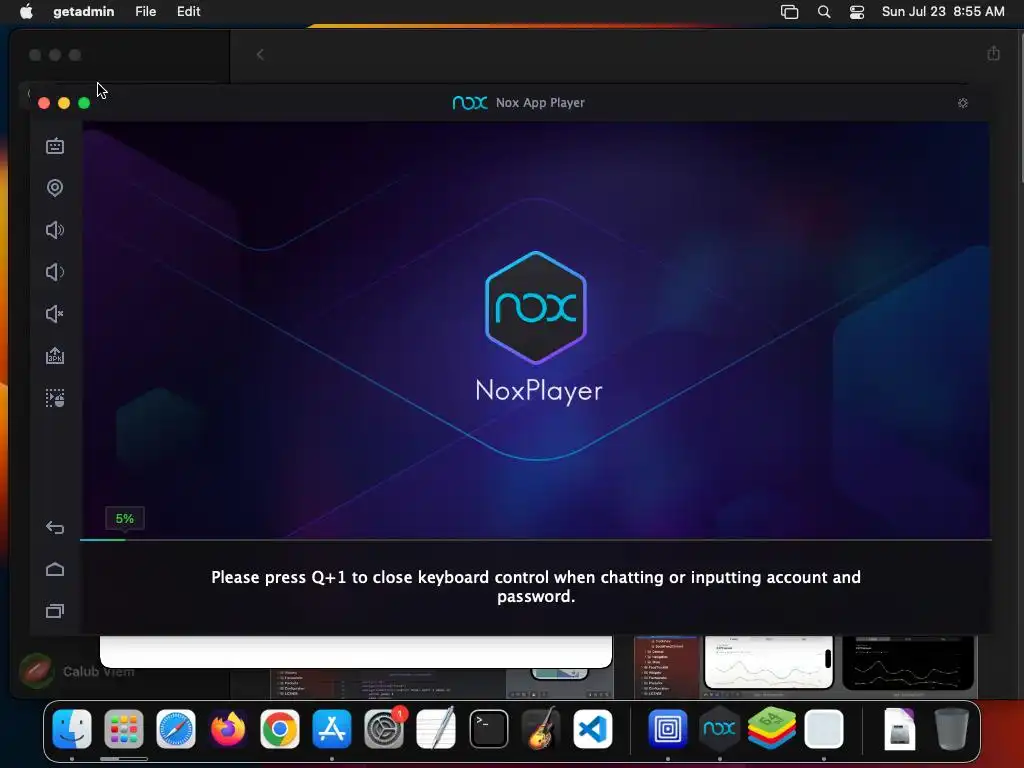This screenshot has width=1024, height=768.
Task: Open the Edit menu
Action: pos(188,11)
